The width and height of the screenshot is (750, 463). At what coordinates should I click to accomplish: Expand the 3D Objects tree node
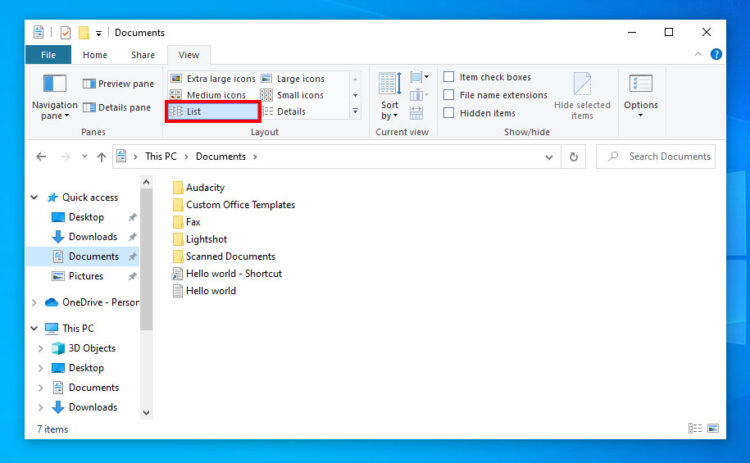click(x=40, y=348)
